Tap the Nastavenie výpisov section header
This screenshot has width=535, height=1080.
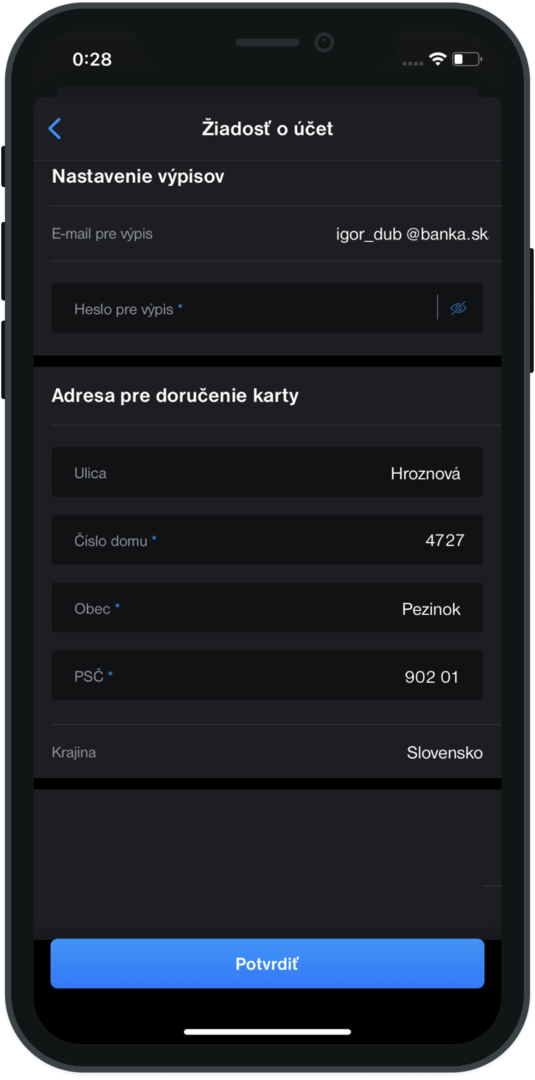pyautogui.click(x=138, y=177)
